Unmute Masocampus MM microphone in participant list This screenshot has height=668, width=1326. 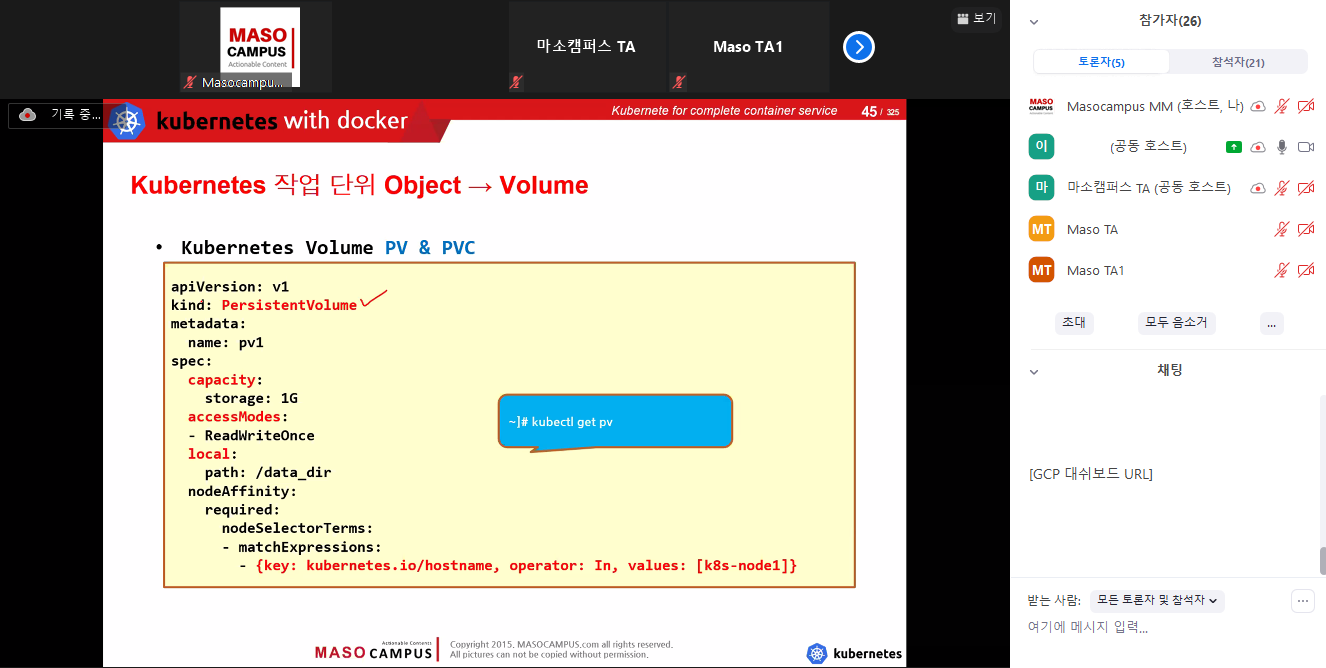click(1282, 106)
